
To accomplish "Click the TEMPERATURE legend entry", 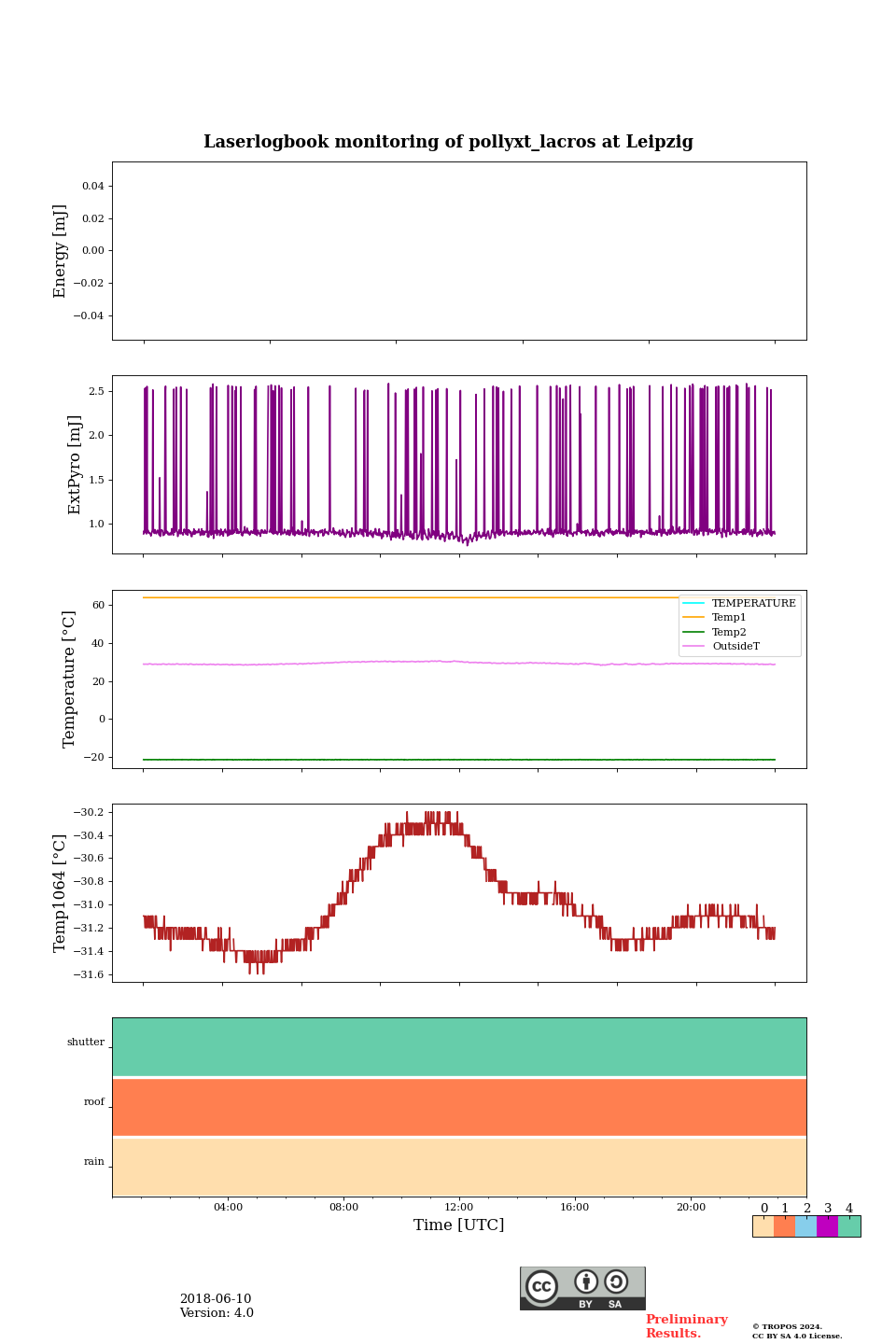I will coord(739,603).
